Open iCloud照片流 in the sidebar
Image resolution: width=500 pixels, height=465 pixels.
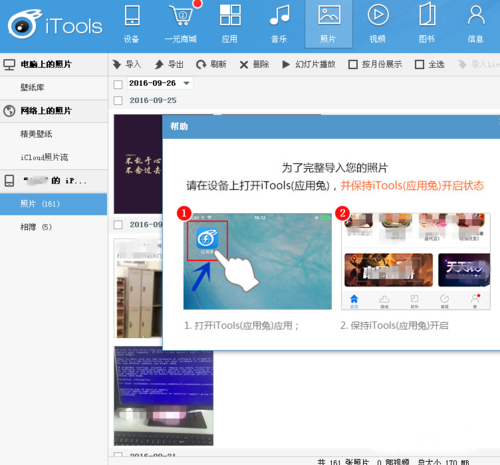(54, 157)
